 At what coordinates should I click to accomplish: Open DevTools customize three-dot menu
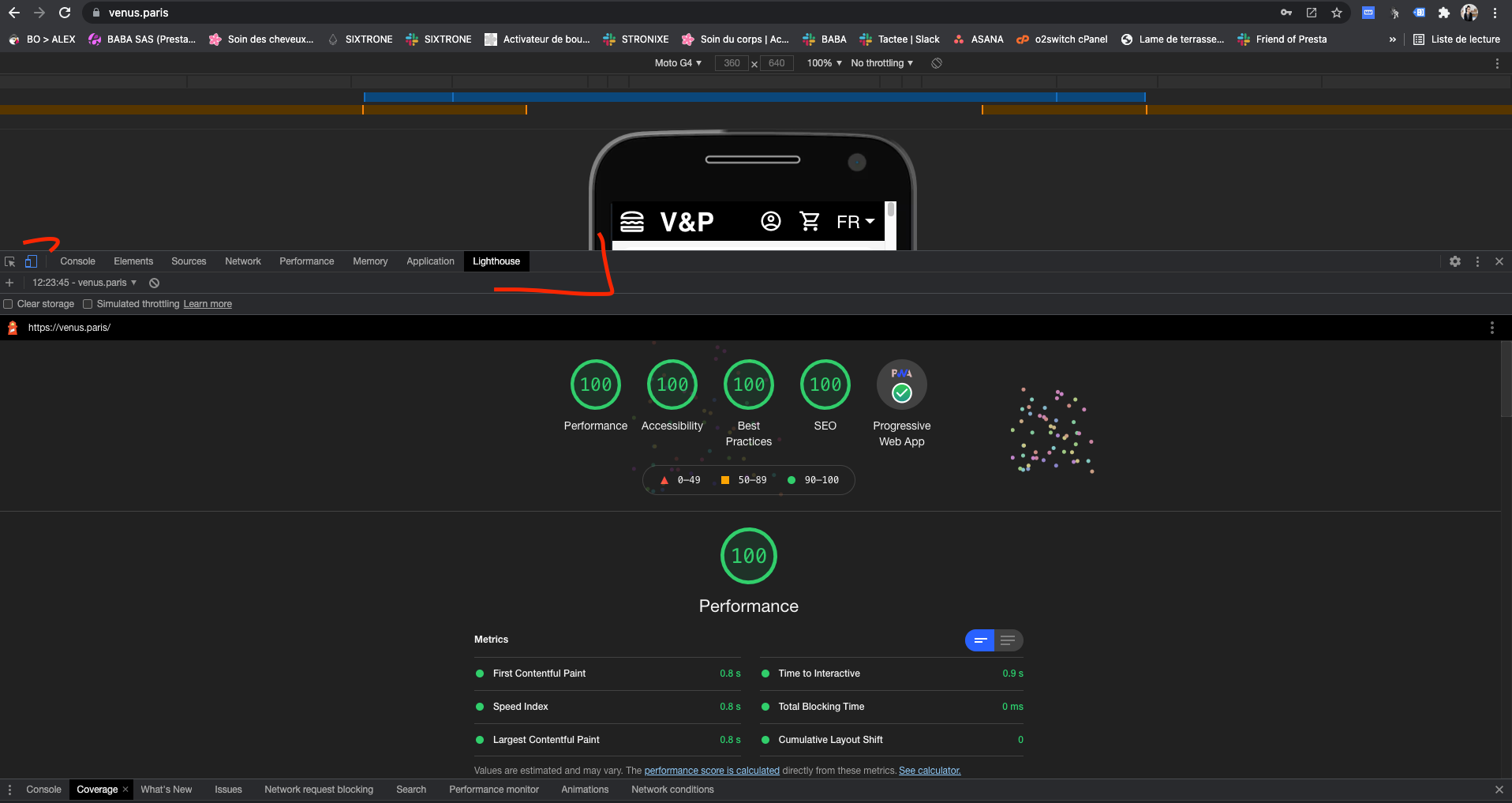pos(1477,261)
